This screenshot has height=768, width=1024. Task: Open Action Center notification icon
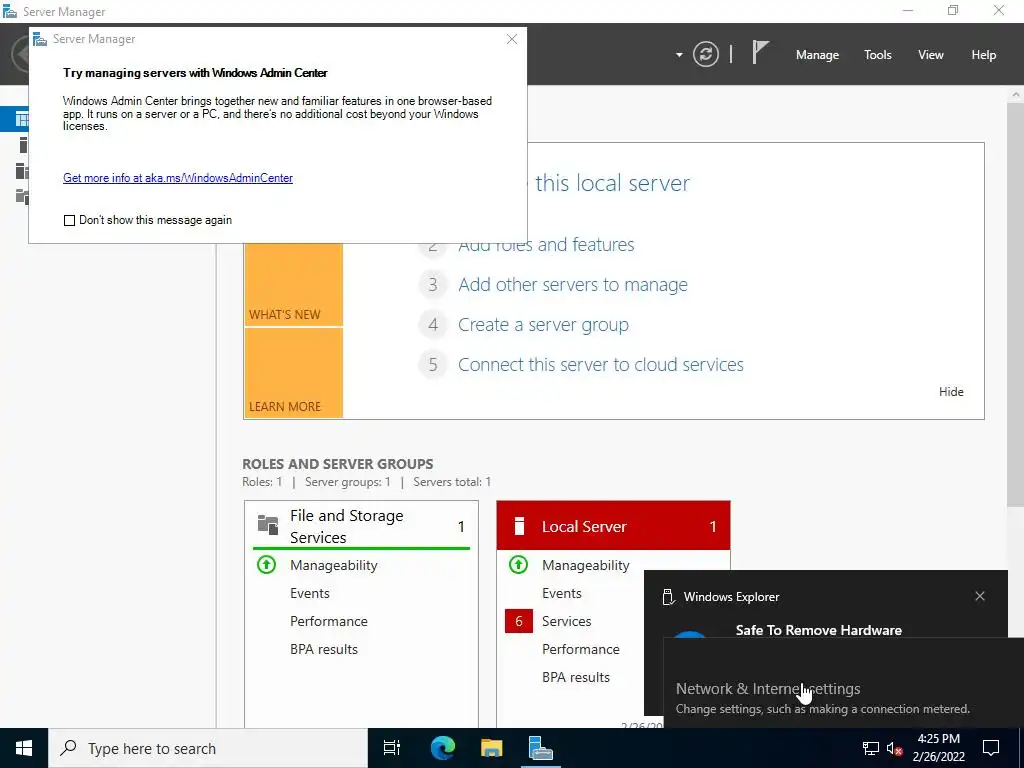click(991, 748)
